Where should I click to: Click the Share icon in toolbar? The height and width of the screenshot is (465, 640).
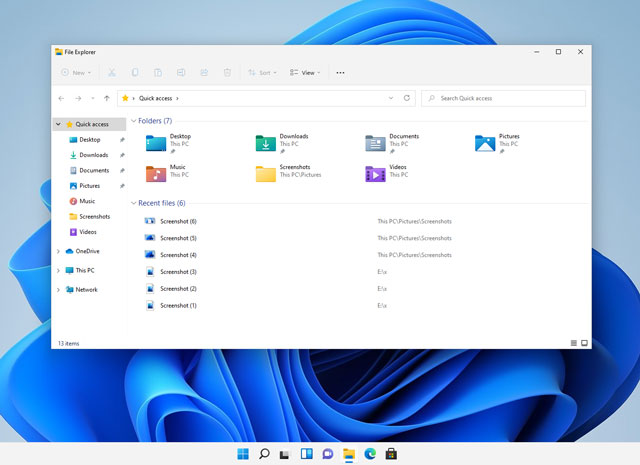click(204, 73)
